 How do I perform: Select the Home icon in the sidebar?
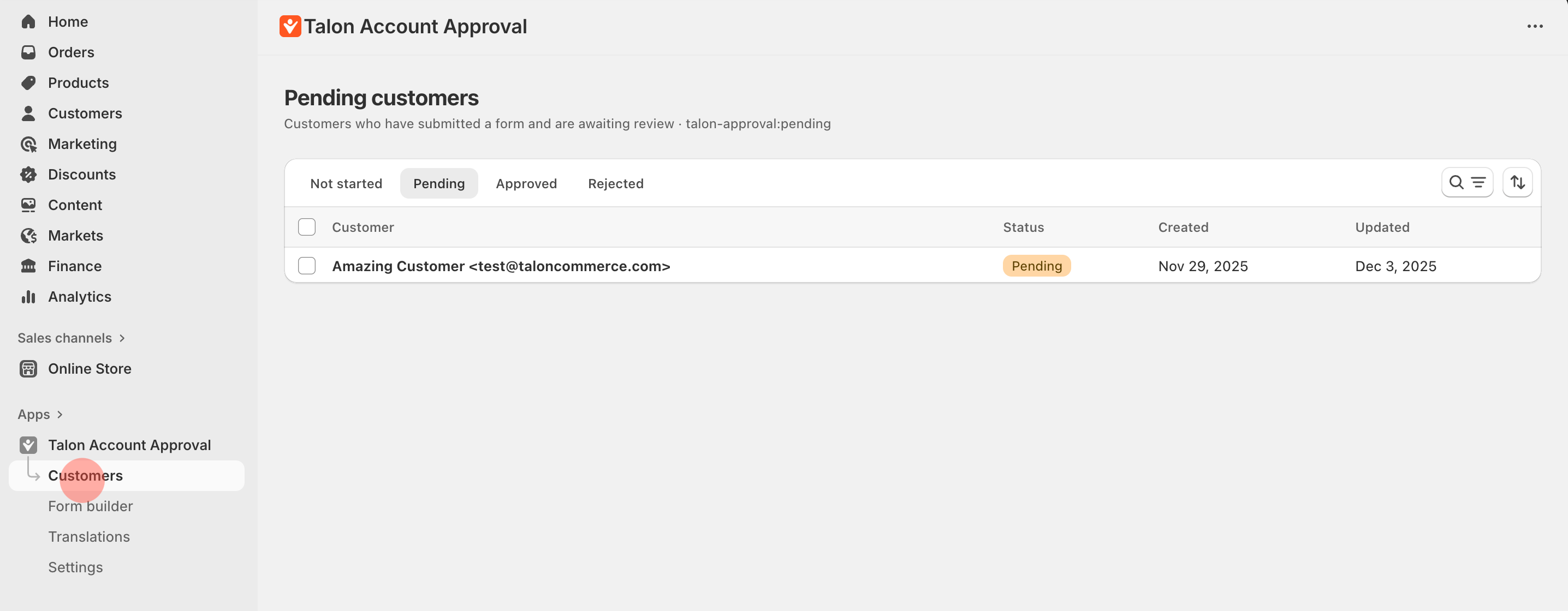(x=28, y=21)
